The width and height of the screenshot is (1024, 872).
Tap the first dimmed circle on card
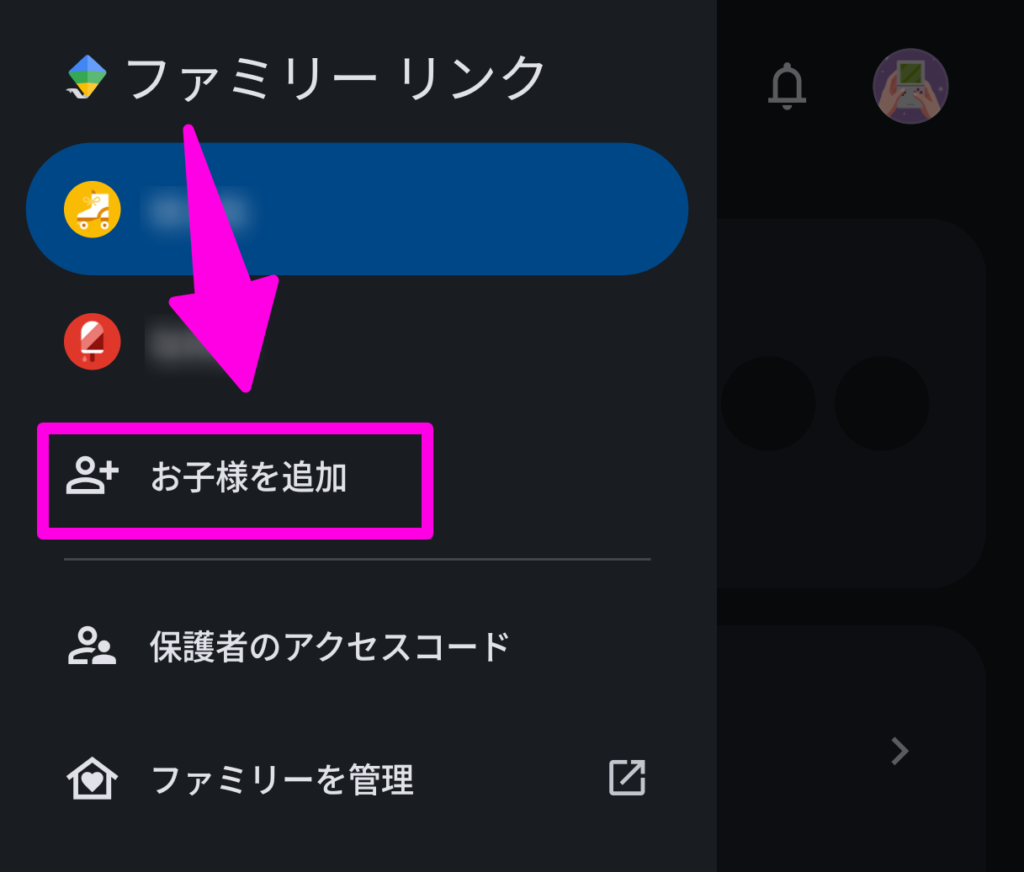coord(768,403)
